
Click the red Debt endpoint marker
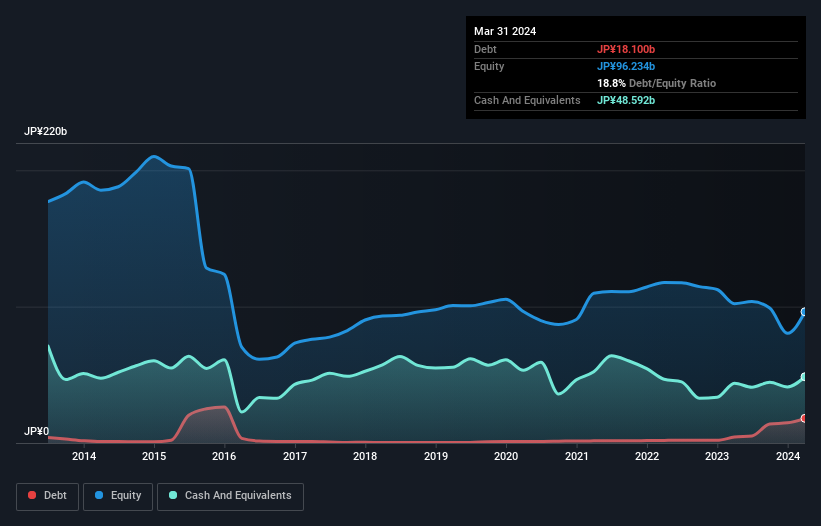[804, 418]
